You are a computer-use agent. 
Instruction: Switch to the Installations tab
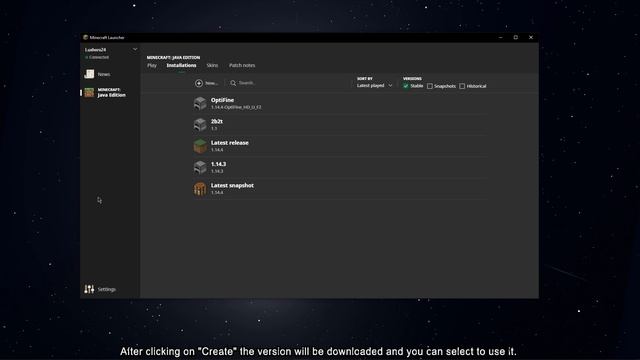[181, 65]
